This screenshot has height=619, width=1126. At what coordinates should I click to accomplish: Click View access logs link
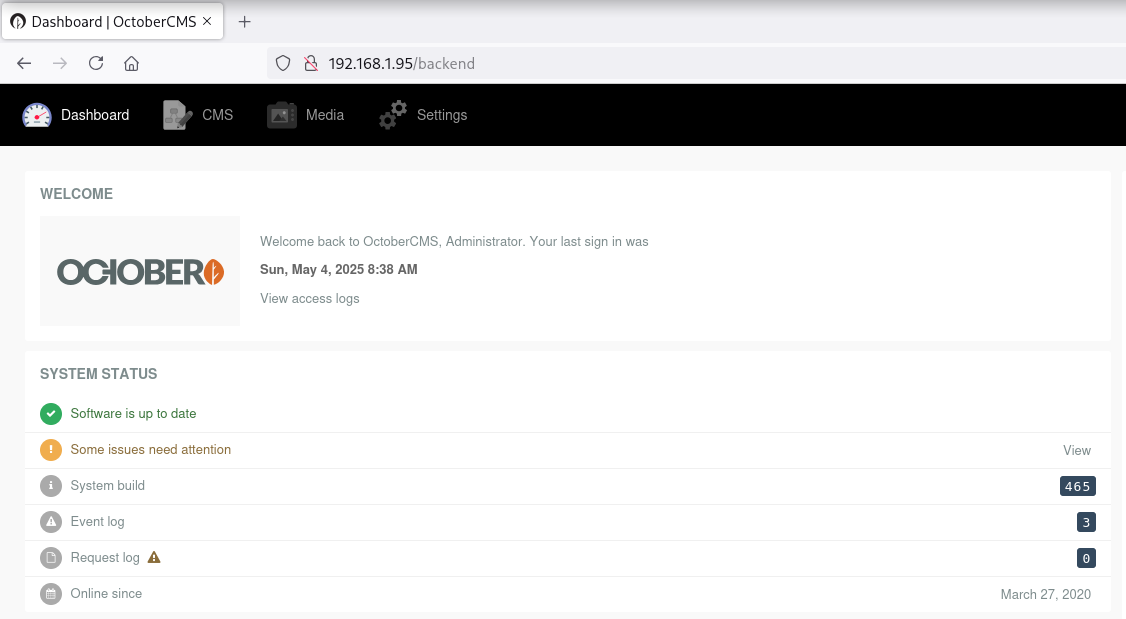tap(309, 298)
